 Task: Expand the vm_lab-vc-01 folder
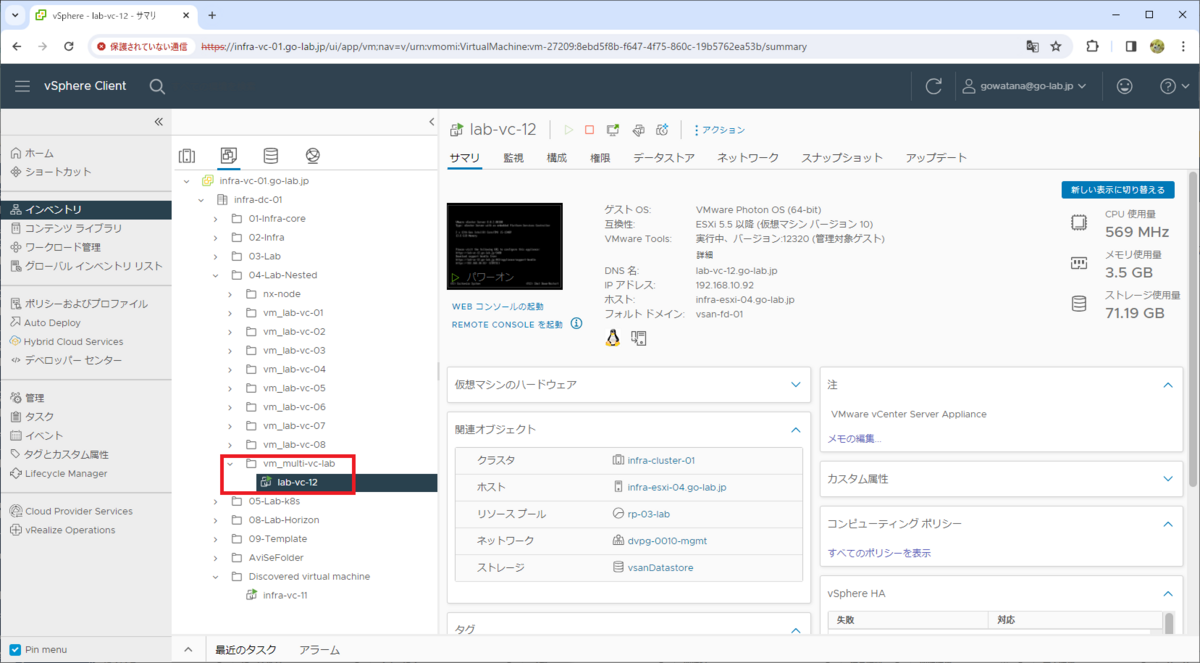pos(229,313)
